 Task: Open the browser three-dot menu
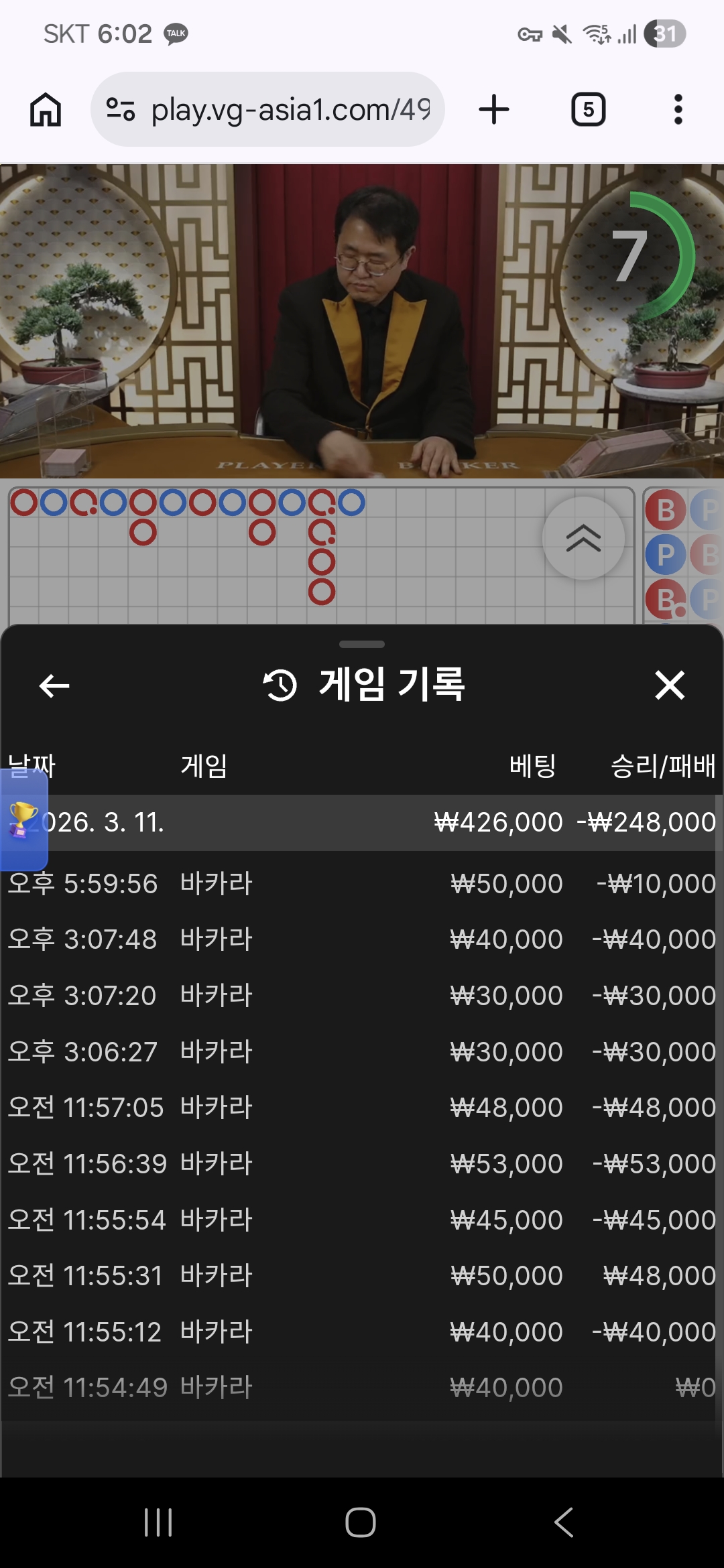click(678, 109)
